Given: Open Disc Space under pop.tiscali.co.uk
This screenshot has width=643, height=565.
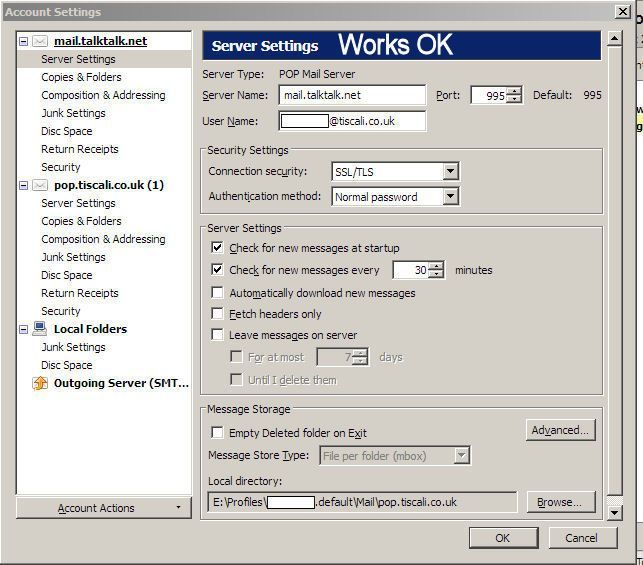Looking at the screenshot, I should coord(66,276).
